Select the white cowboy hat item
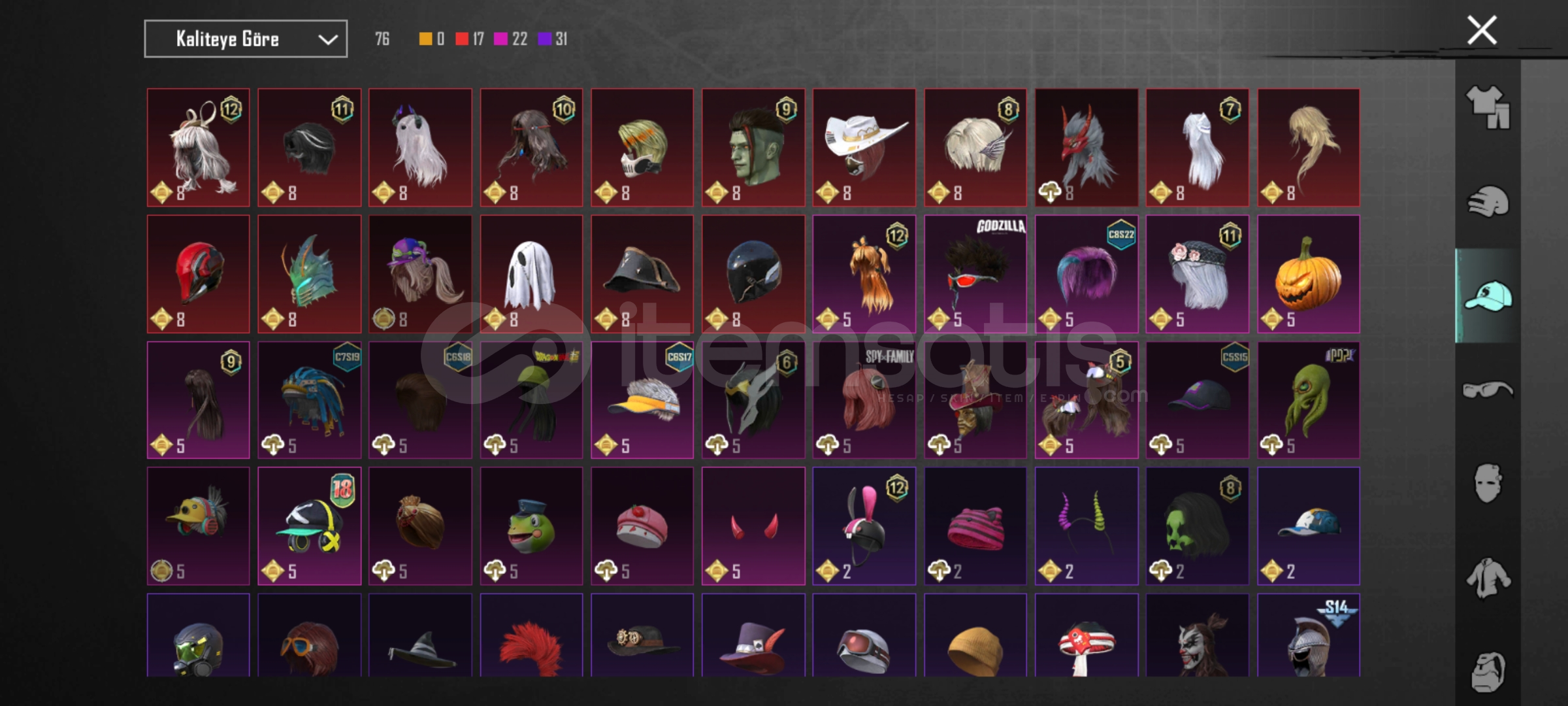This screenshot has height=706, width=1568. [x=864, y=148]
